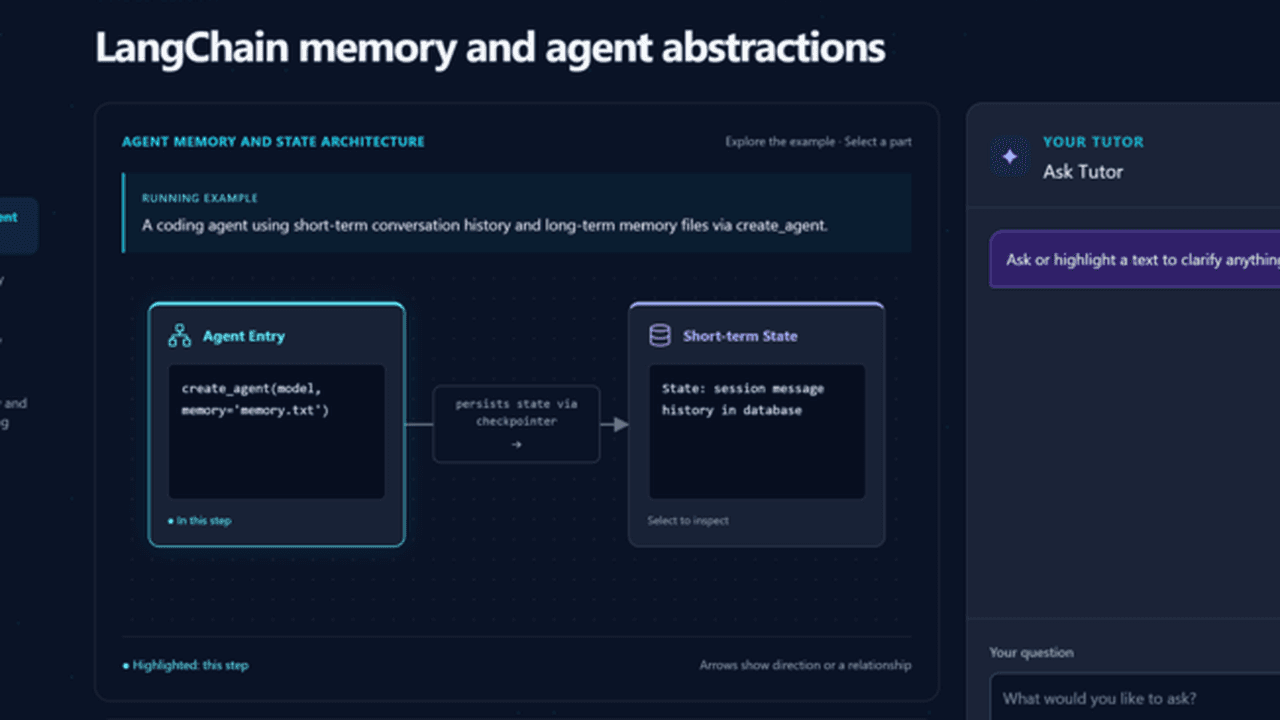Click the 'RUNNING EXAMPLE' label
1280x720 pixels.
[200, 198]
